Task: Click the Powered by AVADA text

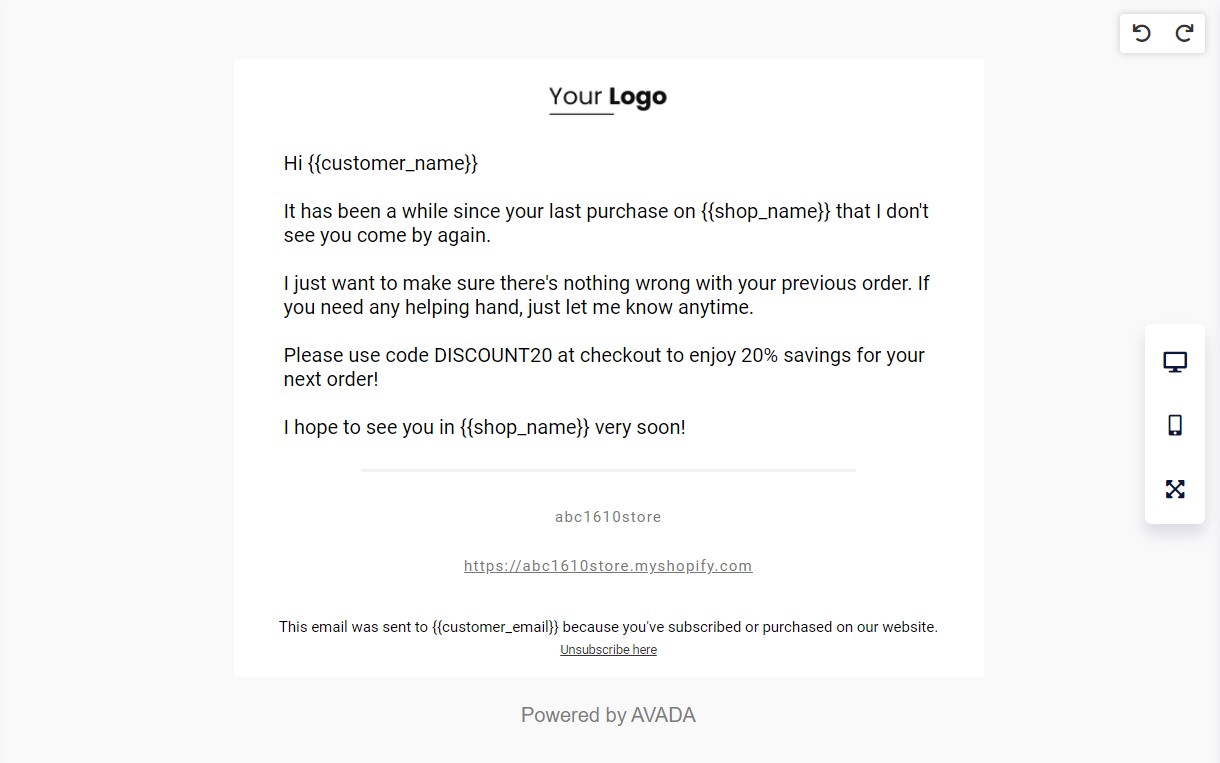Action: (x=608, y=715)
